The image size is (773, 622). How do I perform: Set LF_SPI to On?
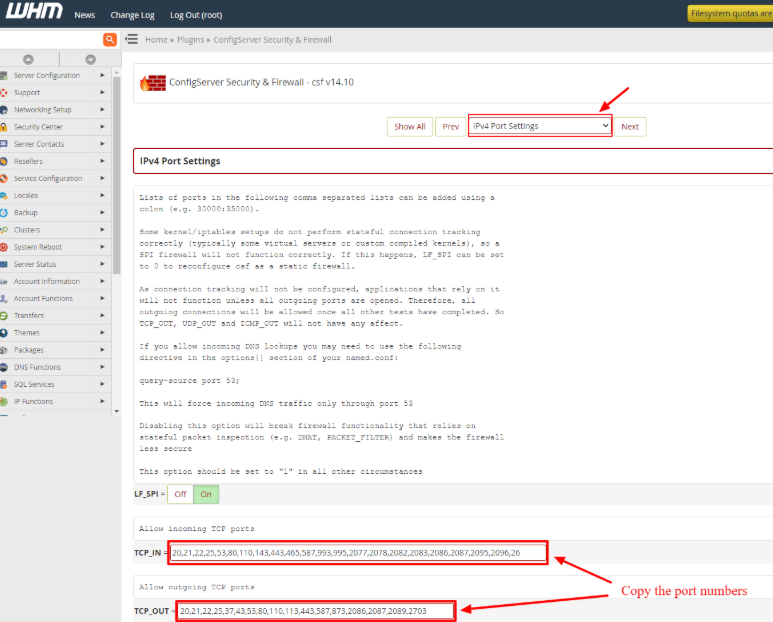(x=206, y=494)
